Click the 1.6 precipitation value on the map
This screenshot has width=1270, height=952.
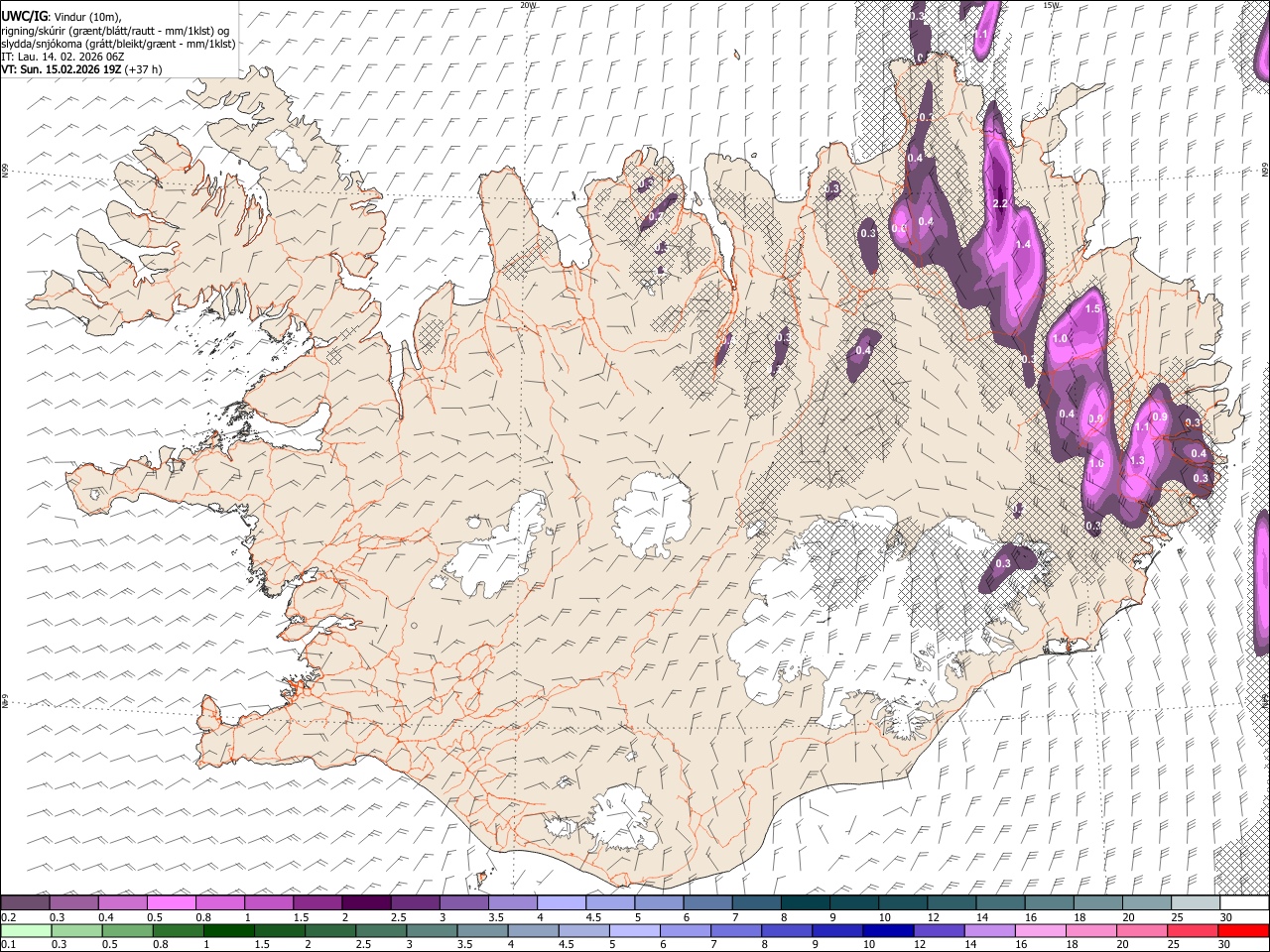(1096, 464)
